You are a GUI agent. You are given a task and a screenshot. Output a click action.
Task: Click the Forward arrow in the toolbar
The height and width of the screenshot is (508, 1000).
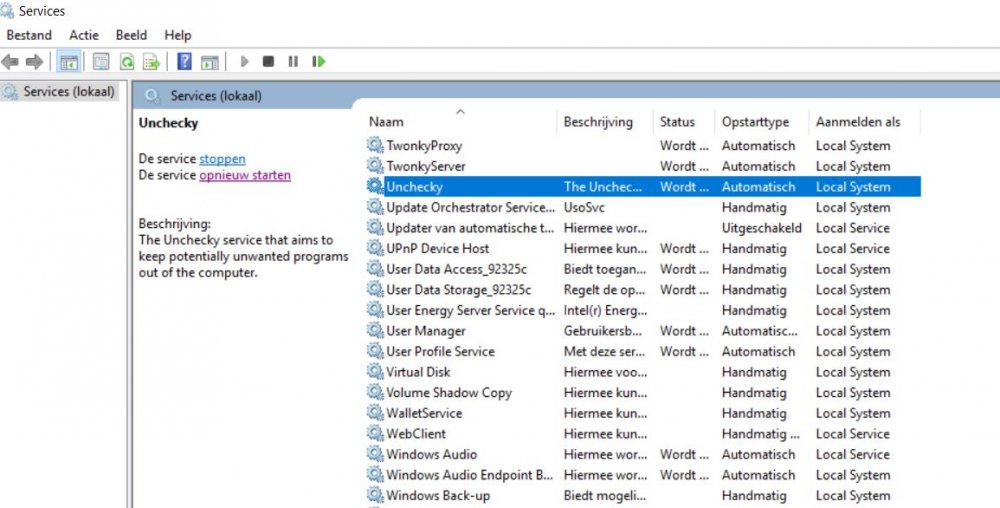point(34,62)
